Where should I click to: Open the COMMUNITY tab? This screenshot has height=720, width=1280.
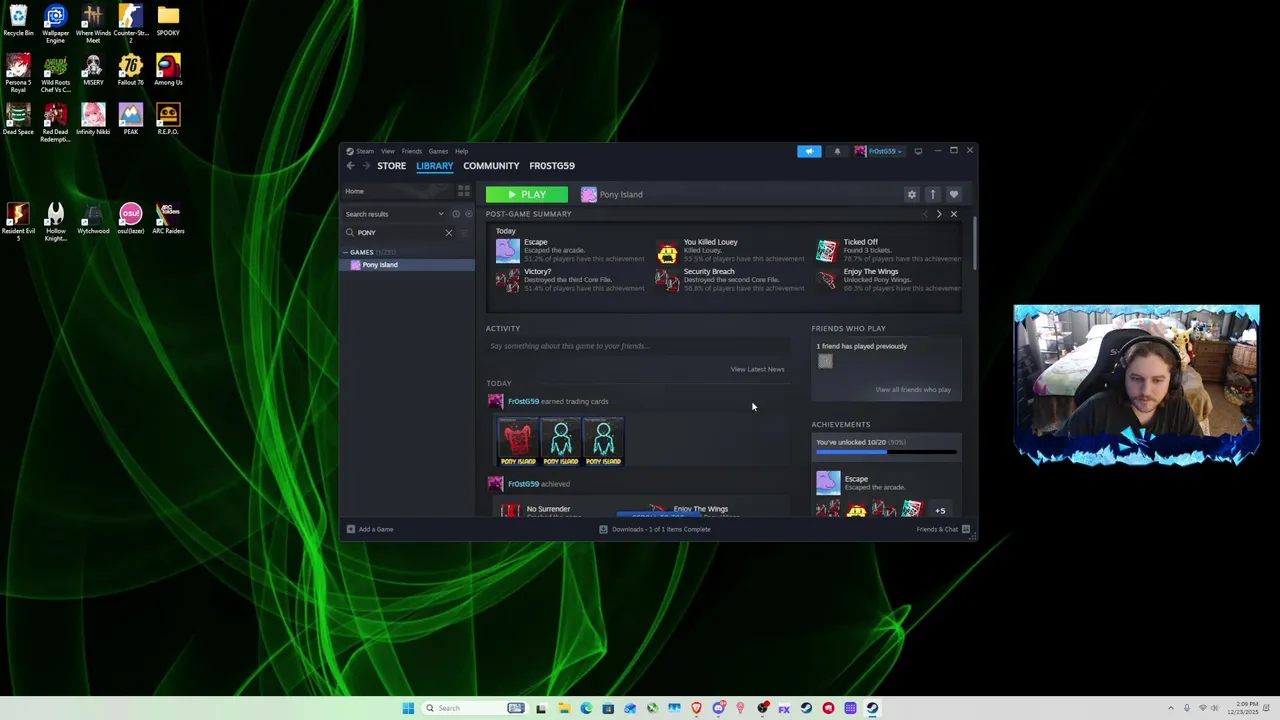[491, 166]
